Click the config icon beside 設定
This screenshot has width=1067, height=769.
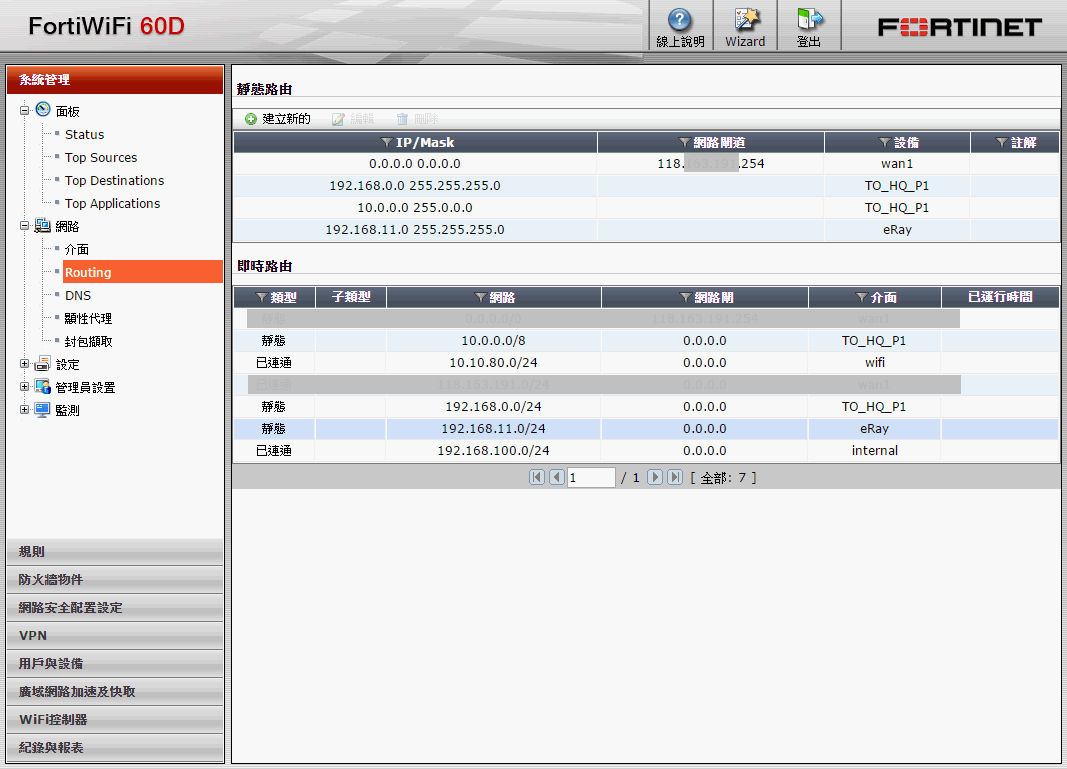(x=43, y=363)
